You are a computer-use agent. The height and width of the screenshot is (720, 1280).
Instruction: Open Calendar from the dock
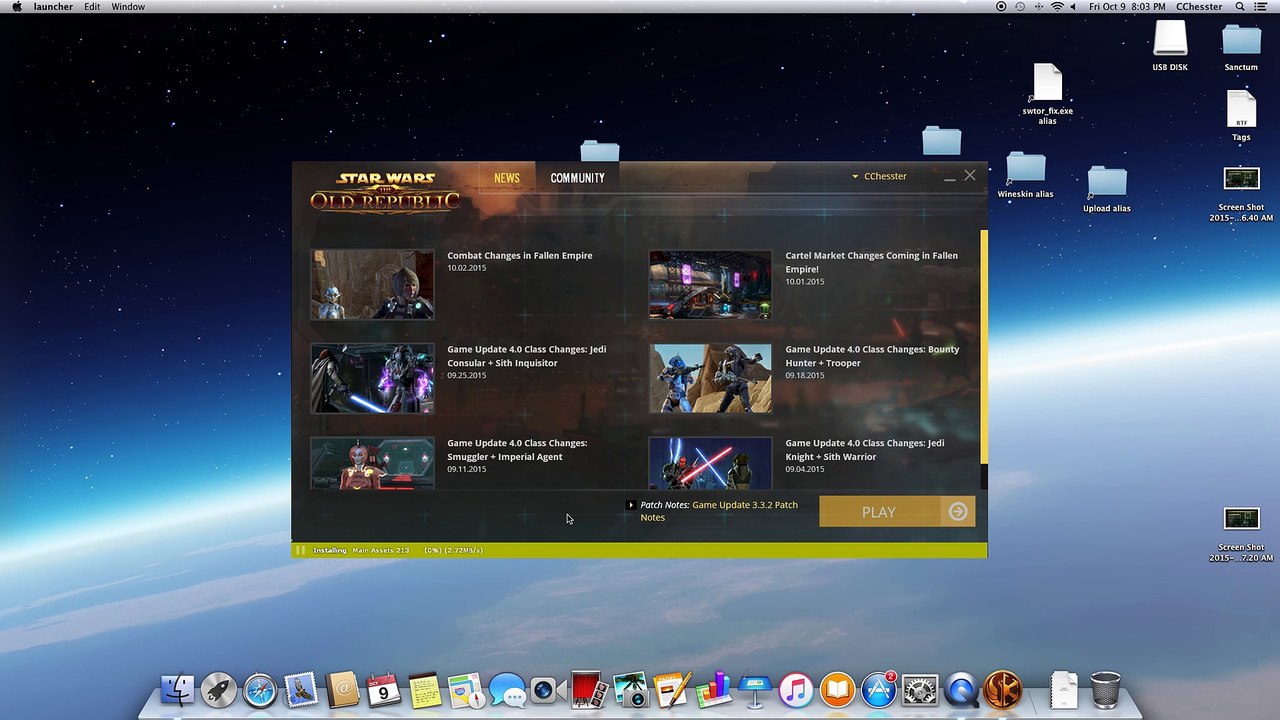coord(383,690)
